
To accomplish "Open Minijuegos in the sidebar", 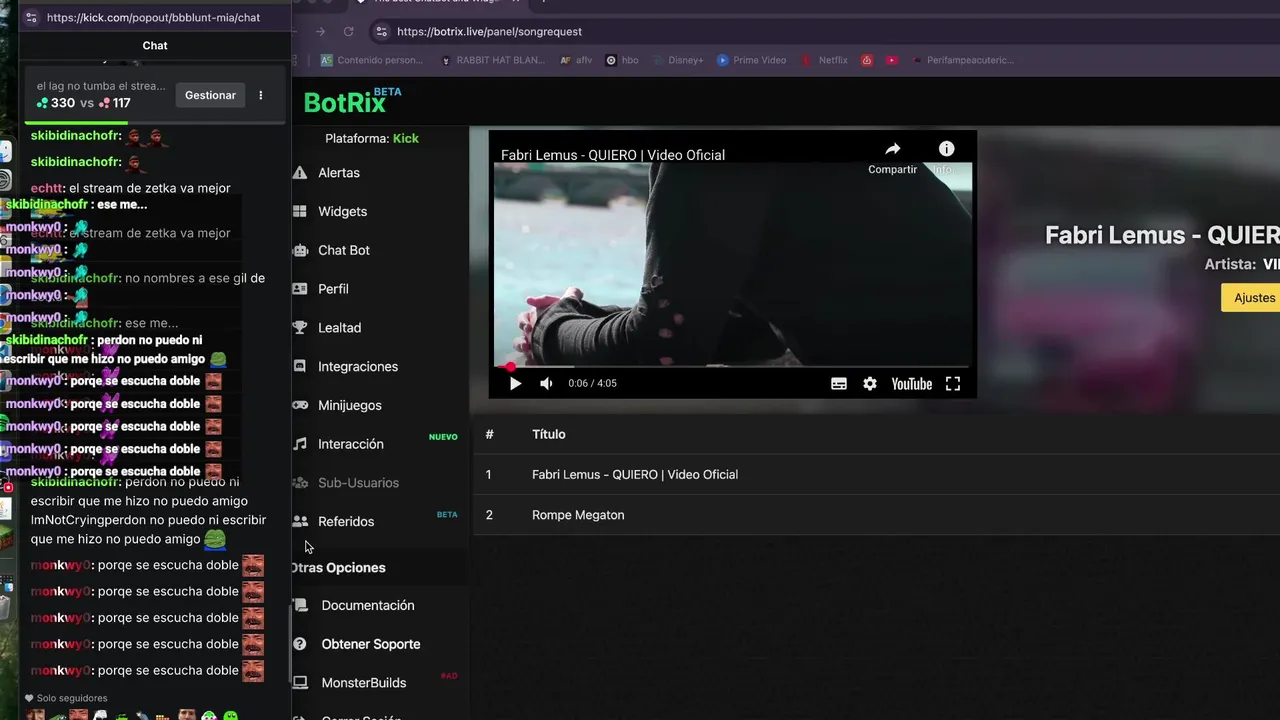I will (x=349, y=405).
